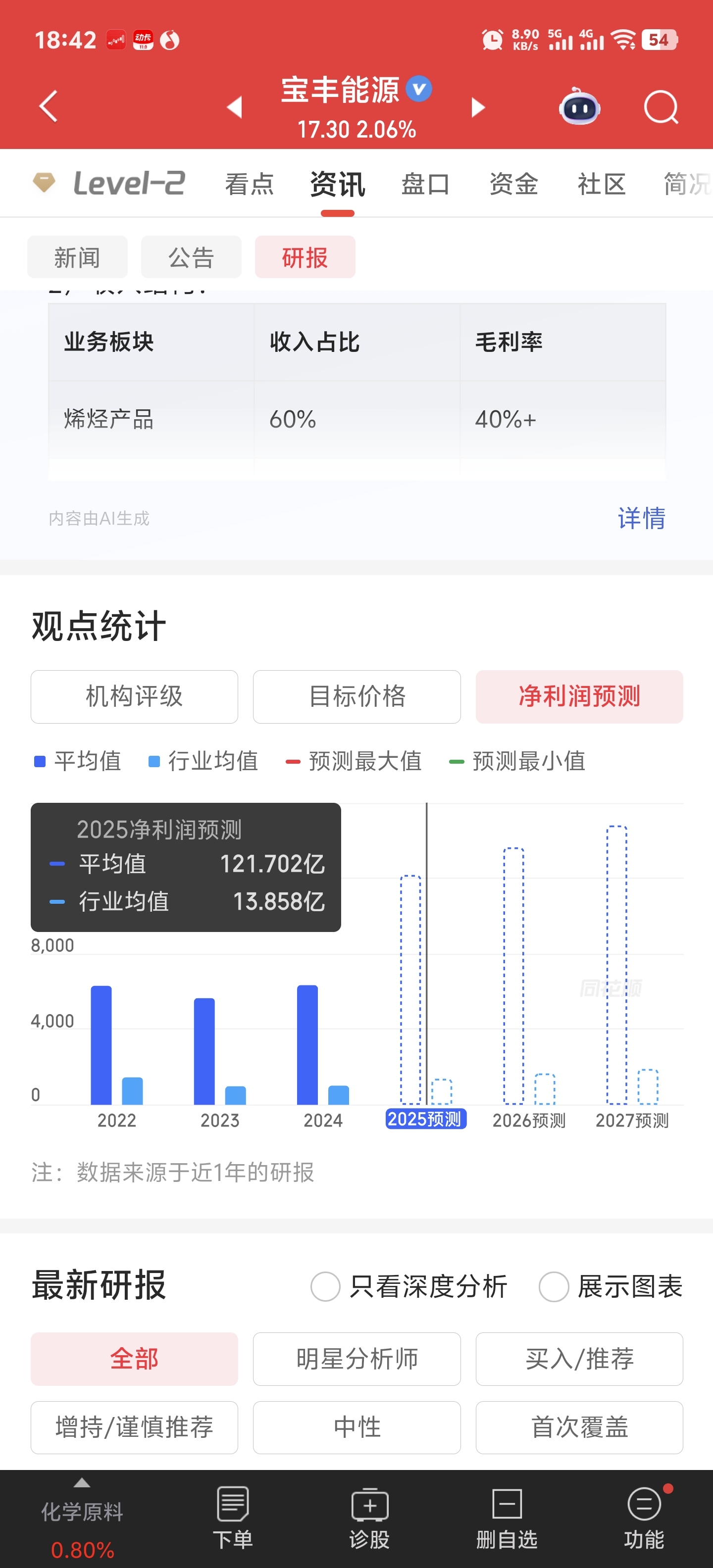Tap the alarm clock status icon
The width and height of the screenshot is (713, 1568).
(x=492, y=40)
